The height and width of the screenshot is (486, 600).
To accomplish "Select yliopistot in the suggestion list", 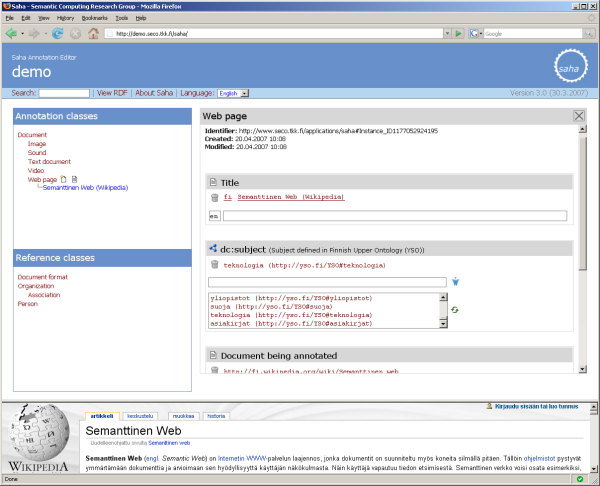I will (x=291, y=298).
